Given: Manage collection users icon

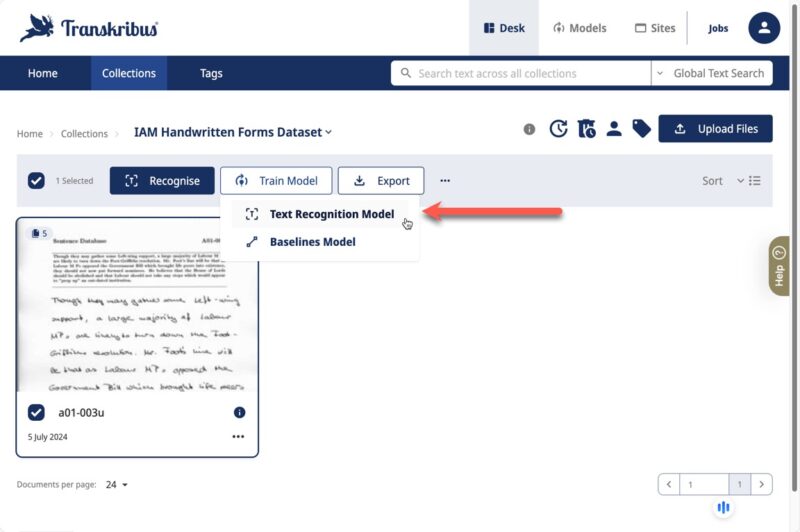Looking at the screenshot, I should point(614,129).
